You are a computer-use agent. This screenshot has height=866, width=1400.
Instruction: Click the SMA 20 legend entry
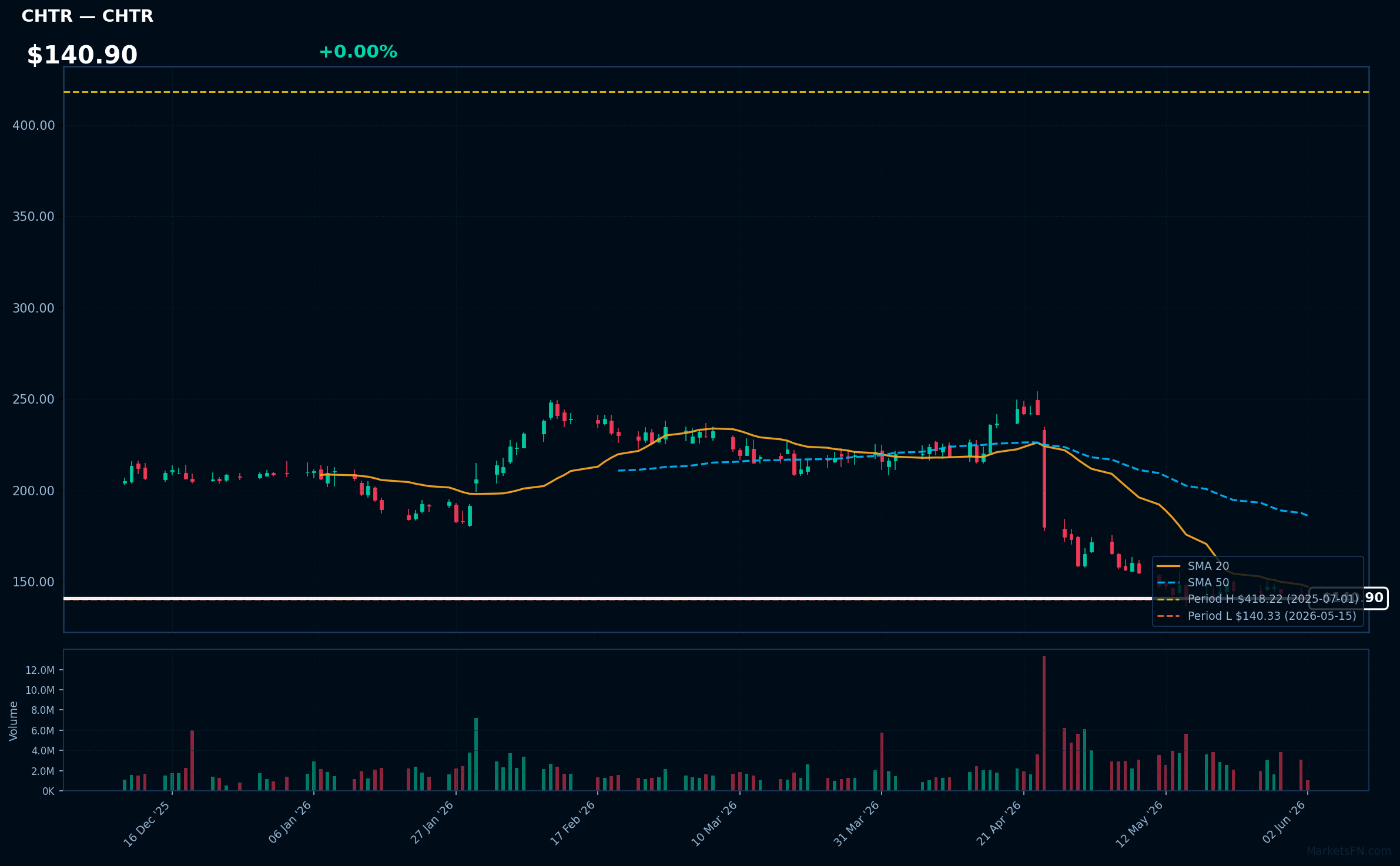click(1193, 566)
